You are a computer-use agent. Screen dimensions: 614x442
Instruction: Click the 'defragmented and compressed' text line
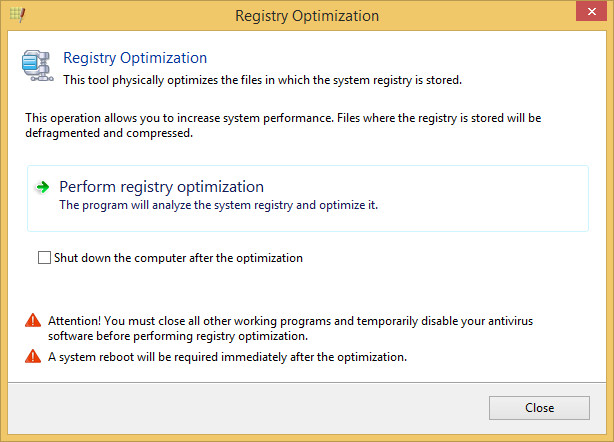109,133
